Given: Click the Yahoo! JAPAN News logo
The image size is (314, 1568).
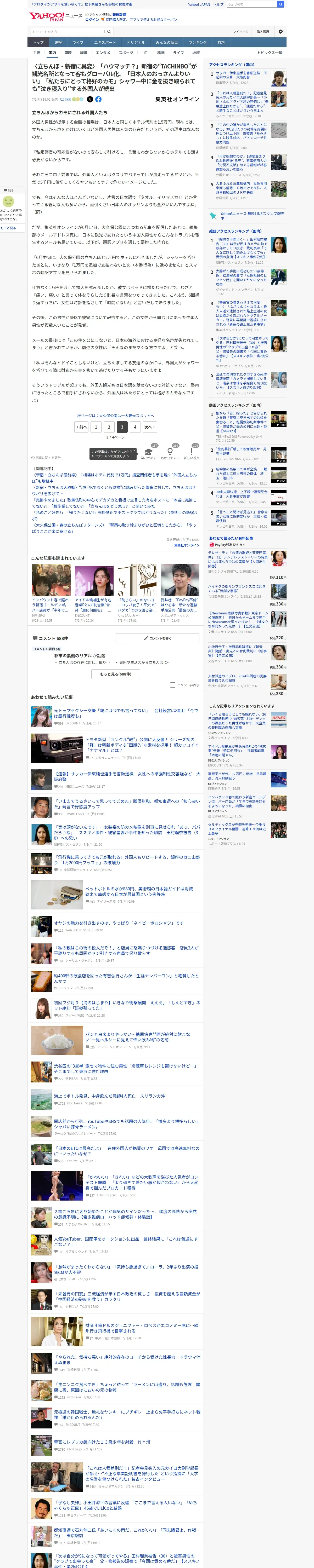Looking at the screenshot, I should [55, 16].
